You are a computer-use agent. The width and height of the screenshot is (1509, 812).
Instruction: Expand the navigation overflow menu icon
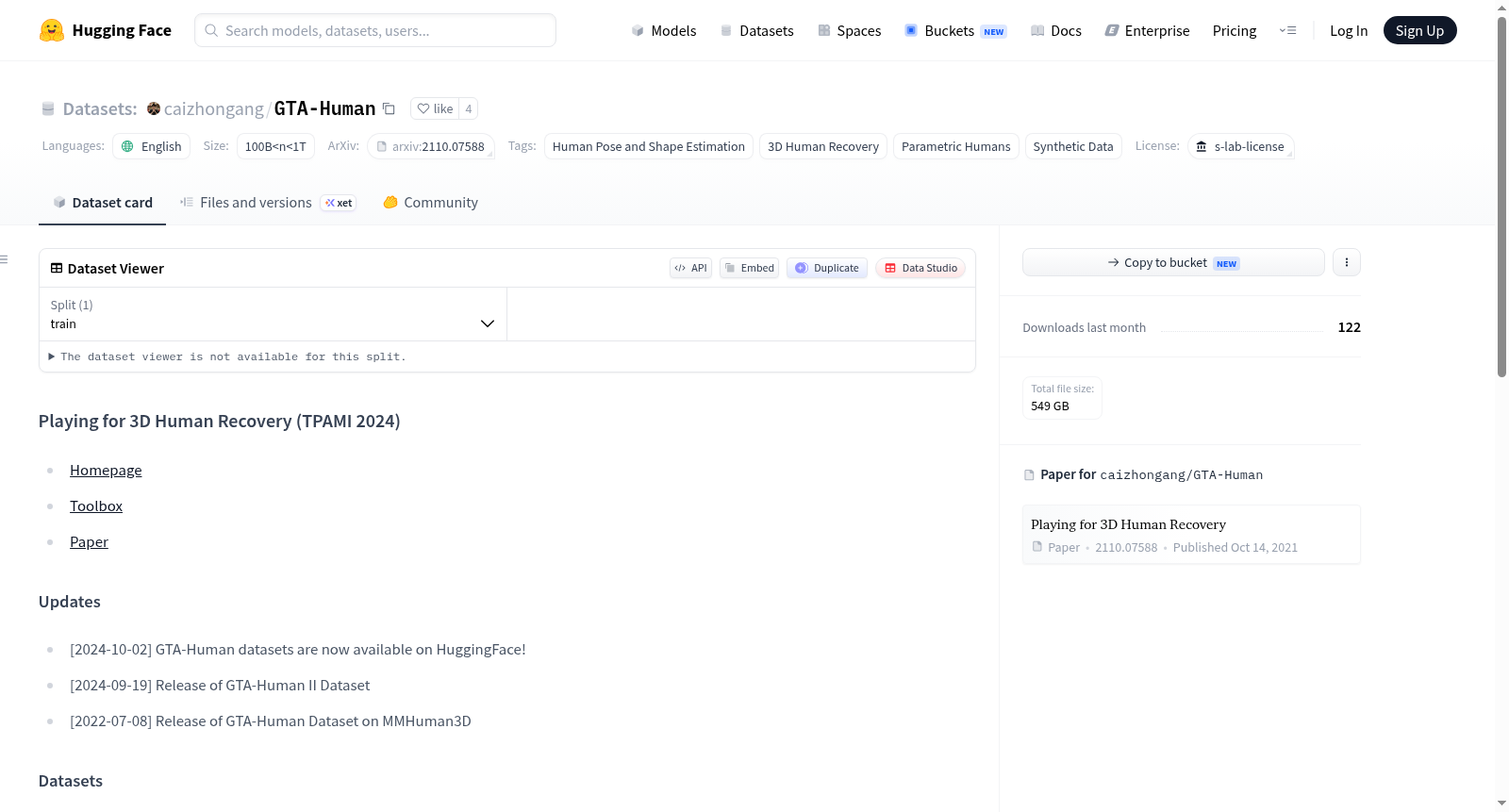1287,30
